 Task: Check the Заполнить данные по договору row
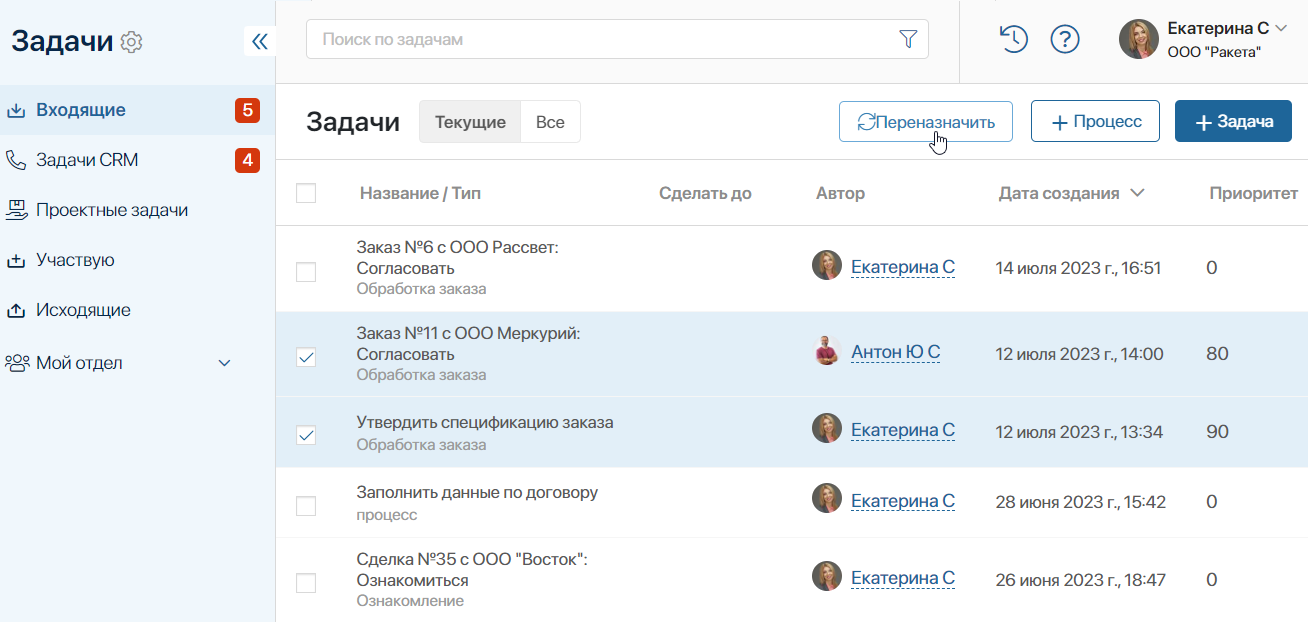pyautogui.click(x=306, y=506)
